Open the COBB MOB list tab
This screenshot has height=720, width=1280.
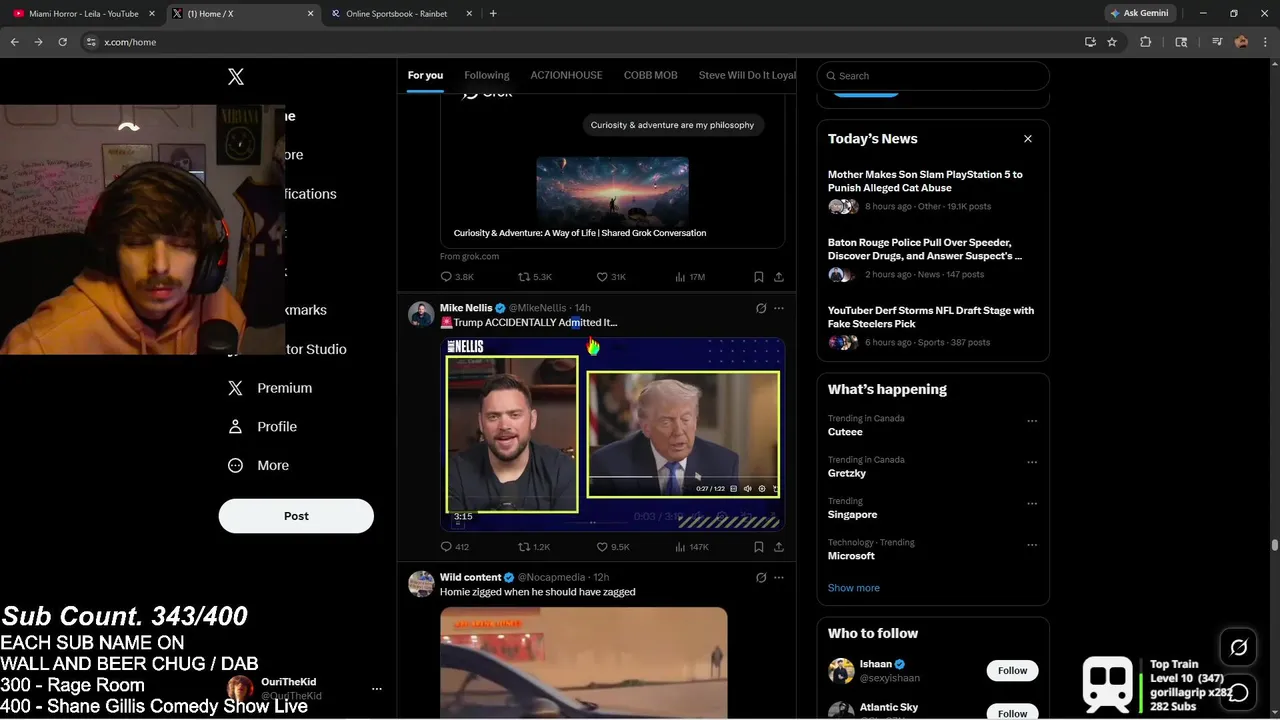[651, 75]
